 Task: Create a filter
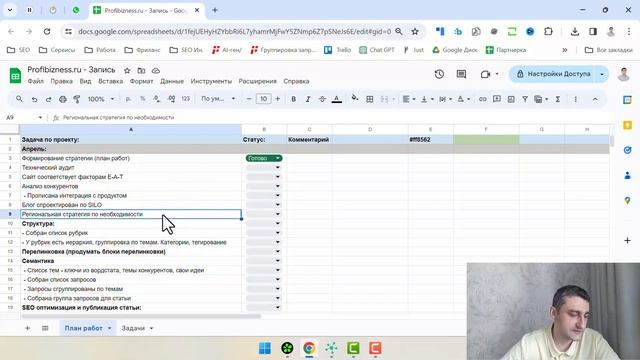[x=525, y=99]
